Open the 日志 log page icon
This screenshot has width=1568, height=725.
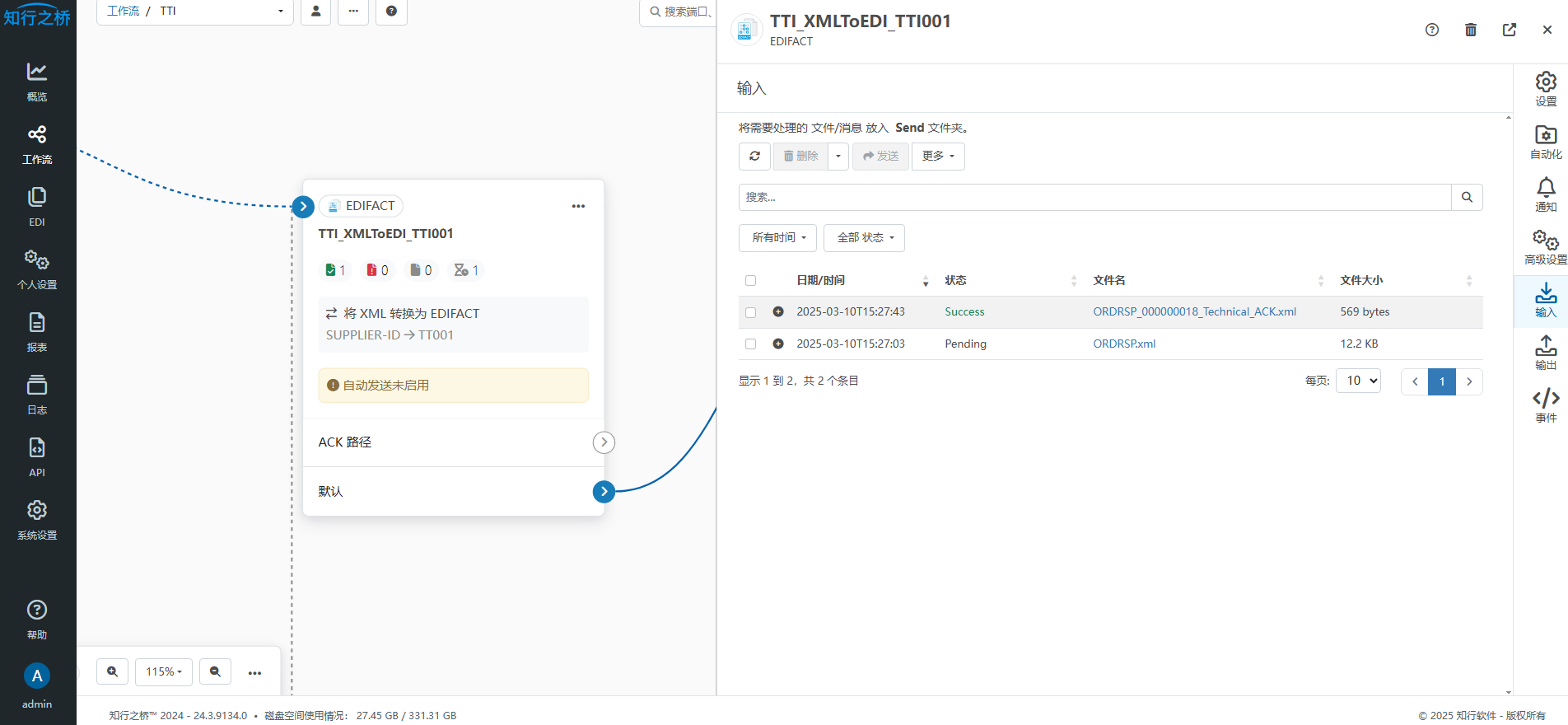[37, 395]
